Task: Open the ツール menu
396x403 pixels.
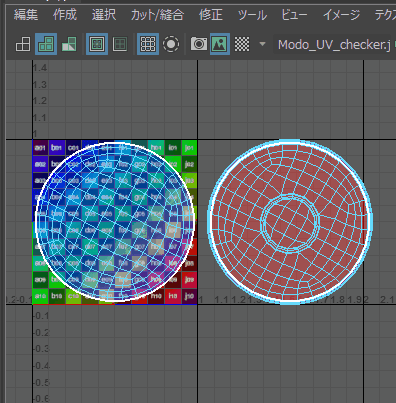Action: point(252,15)
